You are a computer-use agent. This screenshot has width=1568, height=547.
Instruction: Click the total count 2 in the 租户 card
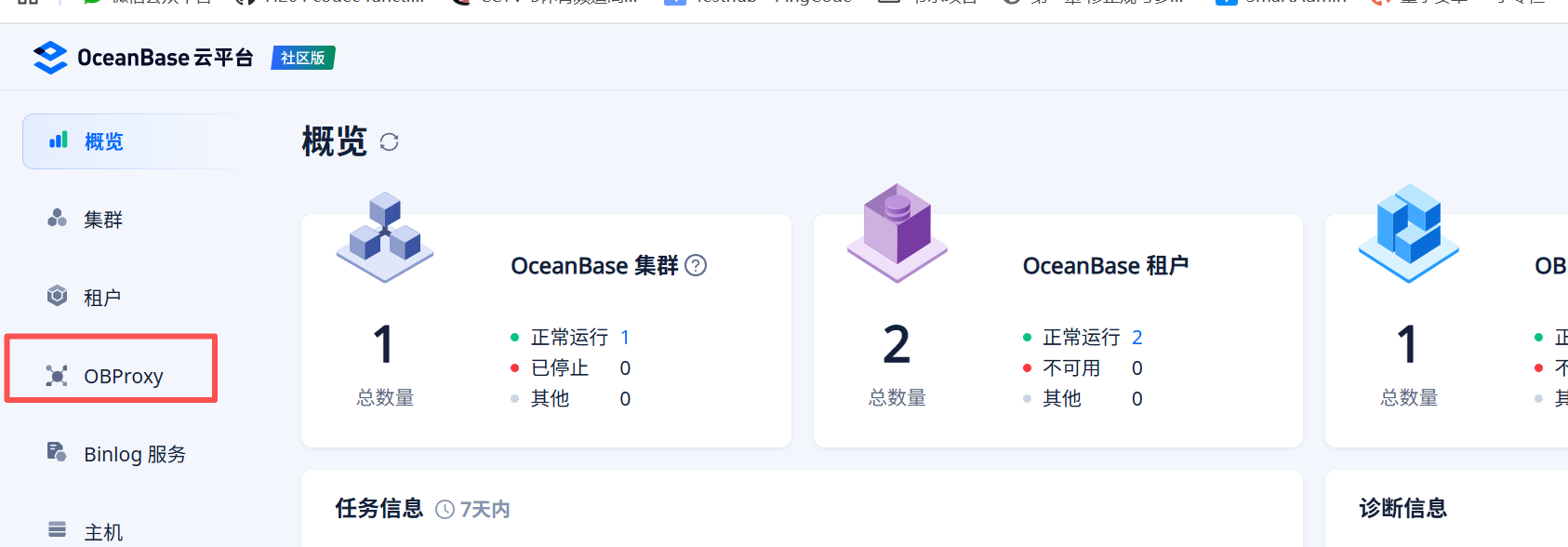(x=897, y=344)
